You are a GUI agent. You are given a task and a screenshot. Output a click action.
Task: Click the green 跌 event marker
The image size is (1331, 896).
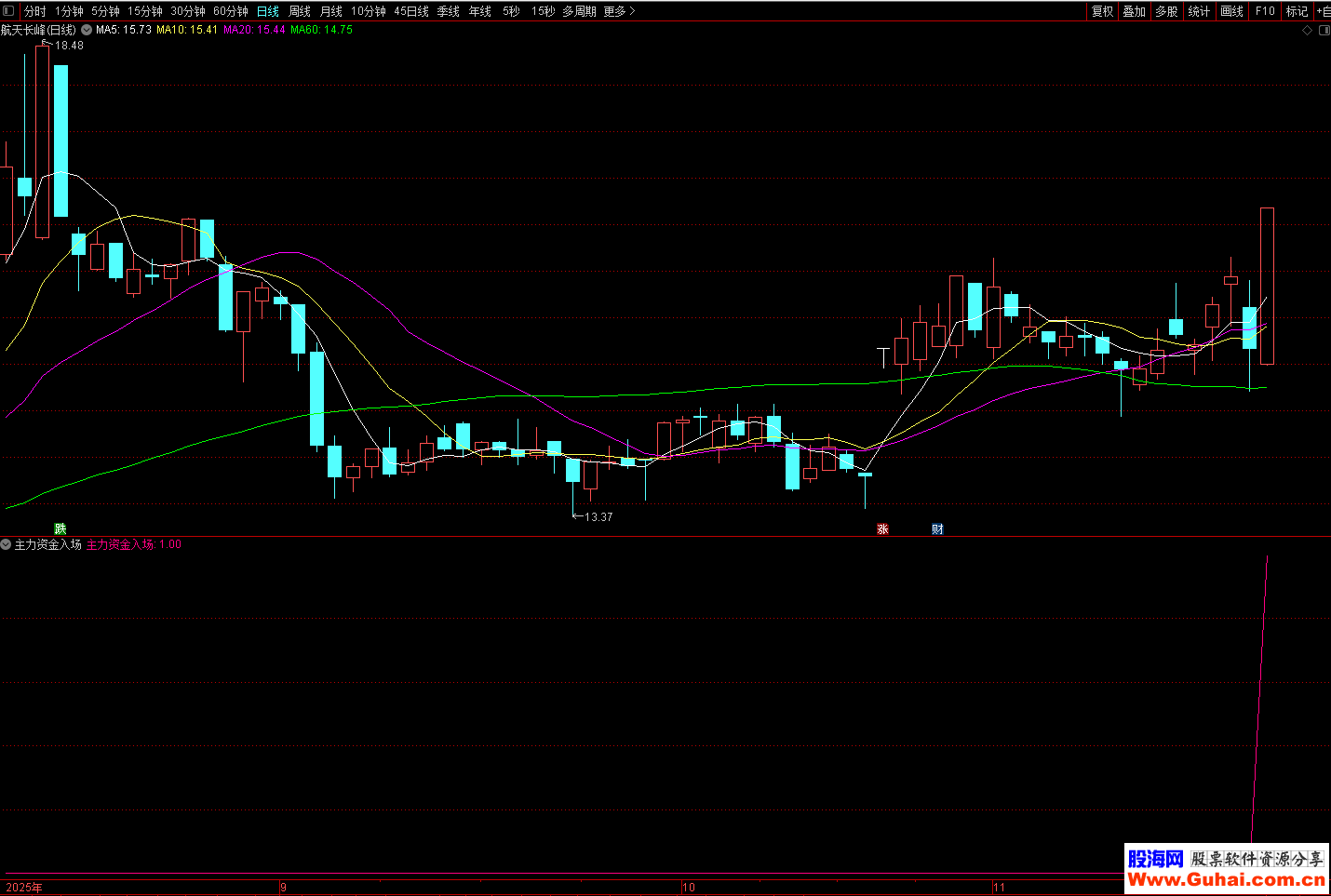pyautogui.click(x=60, y=529)
